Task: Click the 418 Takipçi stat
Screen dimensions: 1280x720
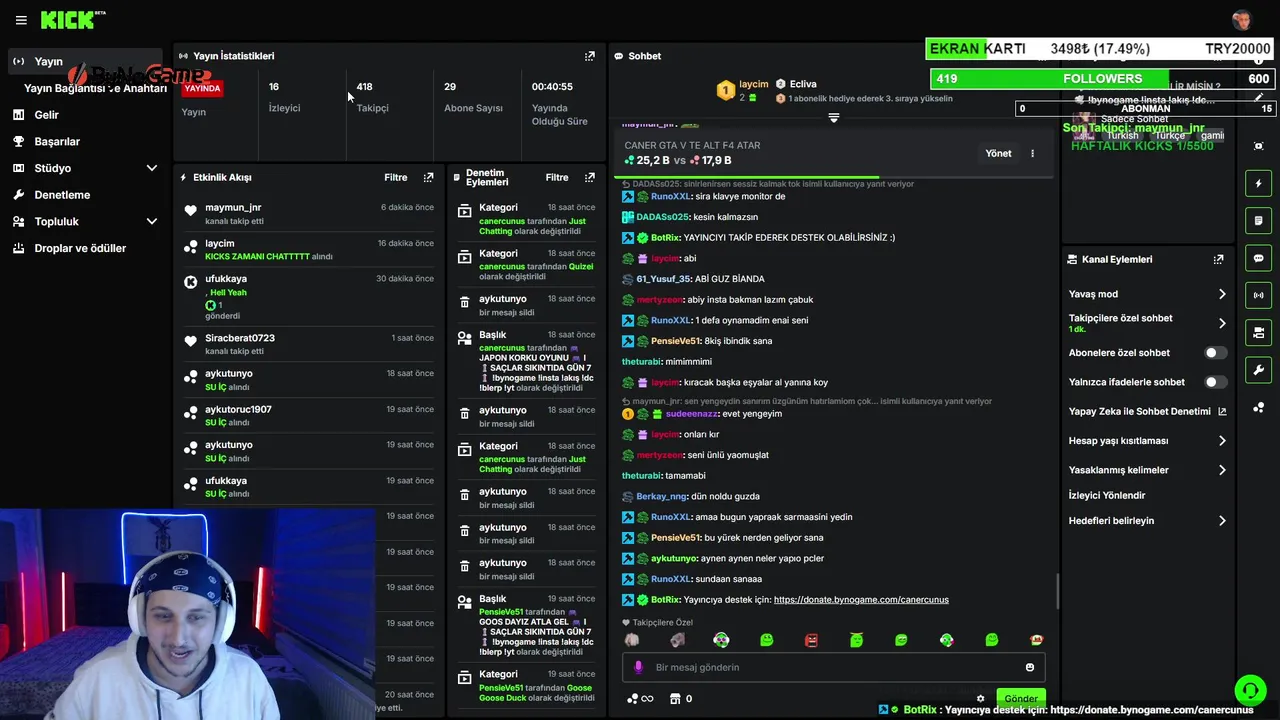Action: point(372,97)
